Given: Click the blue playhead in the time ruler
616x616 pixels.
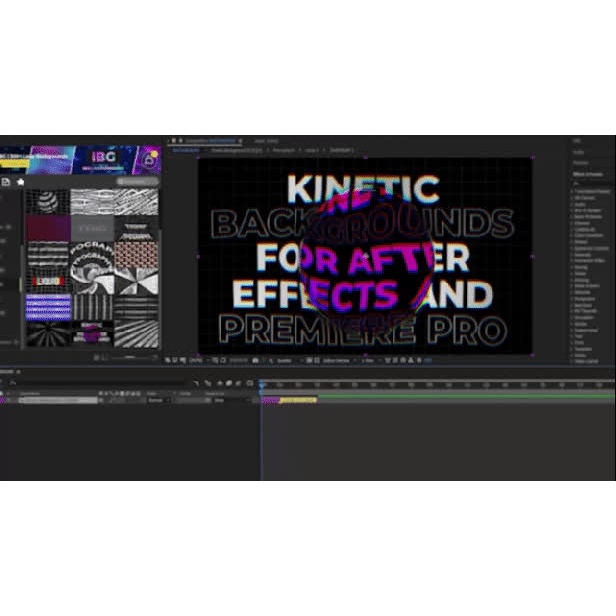Looking at the screenshot, I should coord(261,384).
